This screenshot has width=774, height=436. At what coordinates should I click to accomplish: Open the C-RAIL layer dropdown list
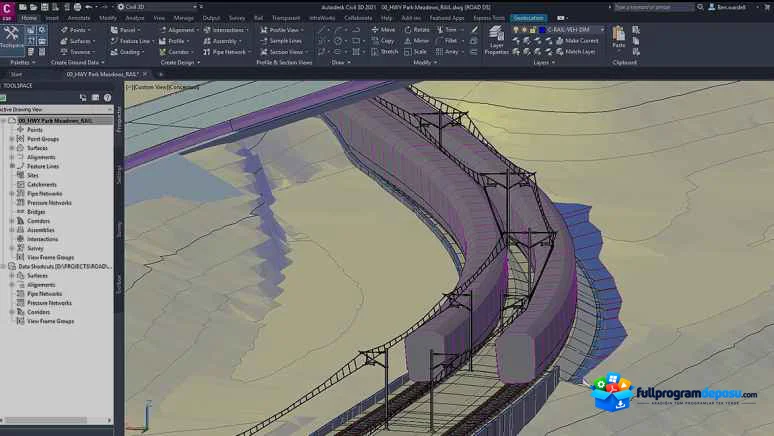pyautogui.click(x=601, y=30)
